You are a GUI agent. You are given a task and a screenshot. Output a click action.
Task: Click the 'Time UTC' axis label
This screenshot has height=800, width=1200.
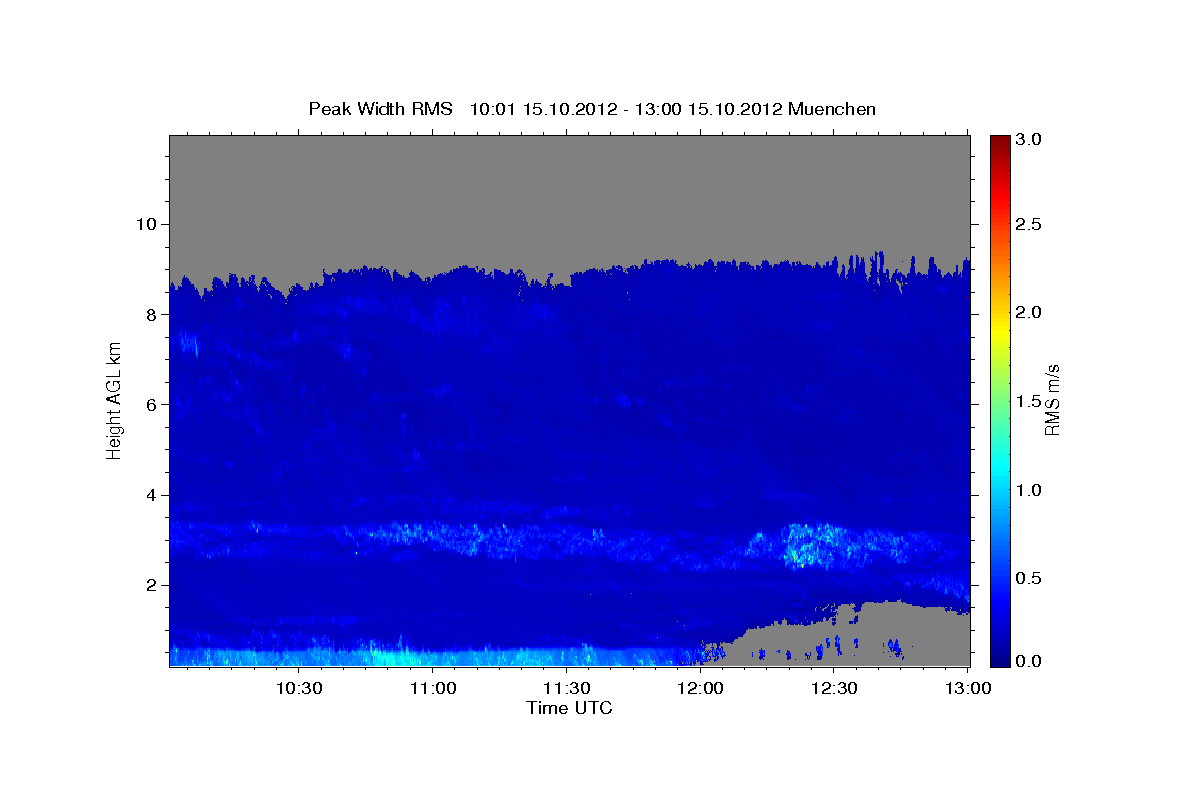tap(569, 708)
